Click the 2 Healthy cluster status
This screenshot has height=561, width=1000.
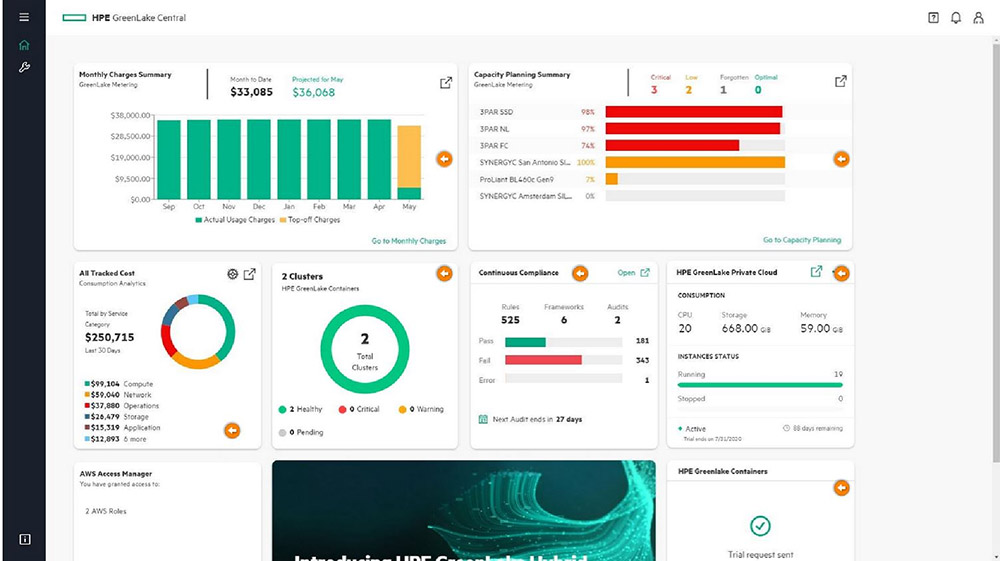(x=300, y=409)
